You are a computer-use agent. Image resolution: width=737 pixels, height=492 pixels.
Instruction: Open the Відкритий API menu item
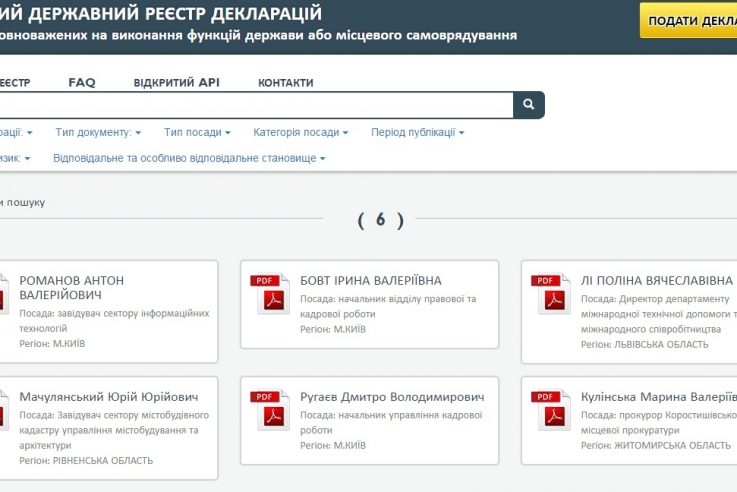[177, 83]
